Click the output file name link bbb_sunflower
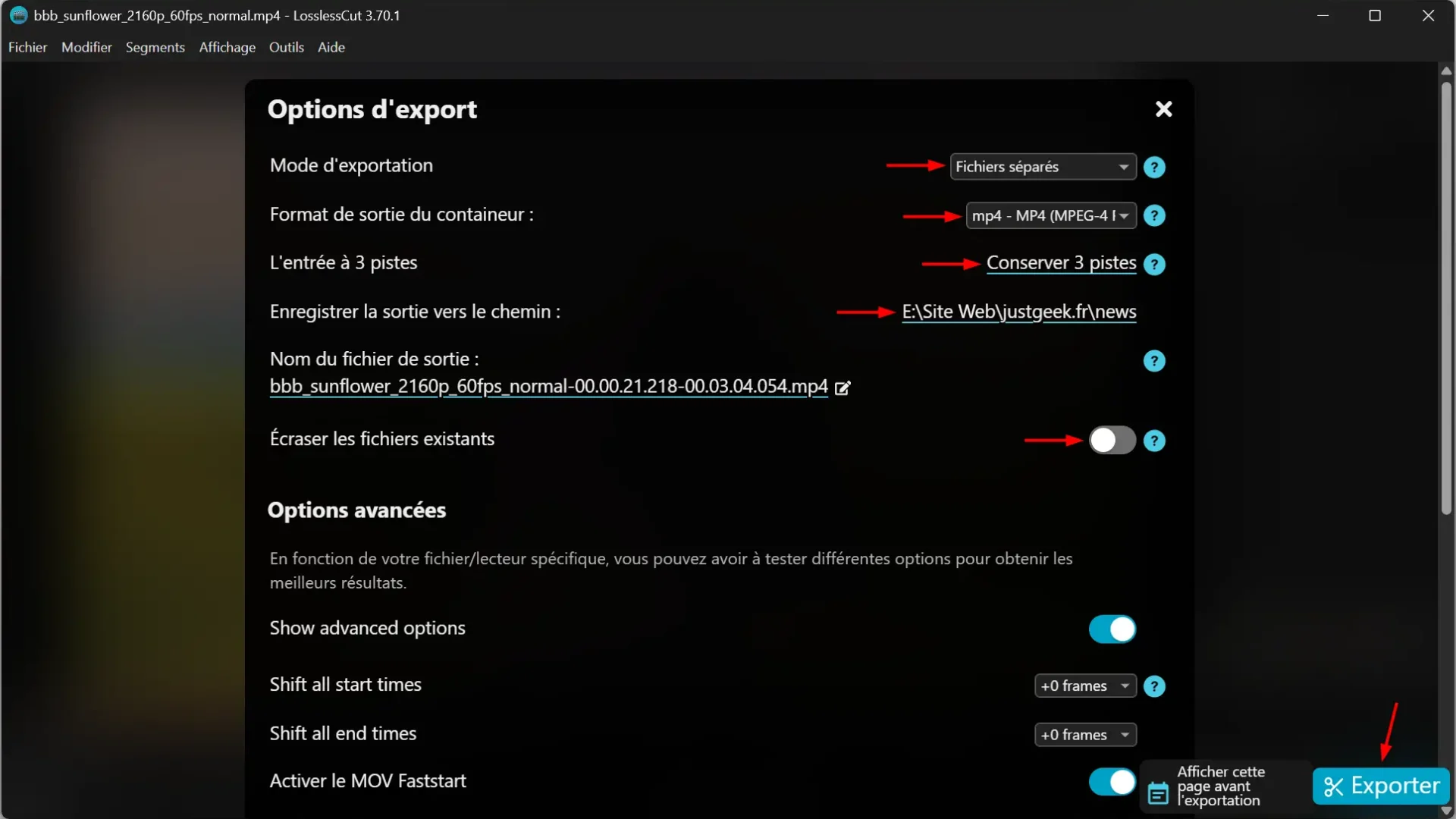The width and height of the screenshot is (1456, 819). click(548, 387)
